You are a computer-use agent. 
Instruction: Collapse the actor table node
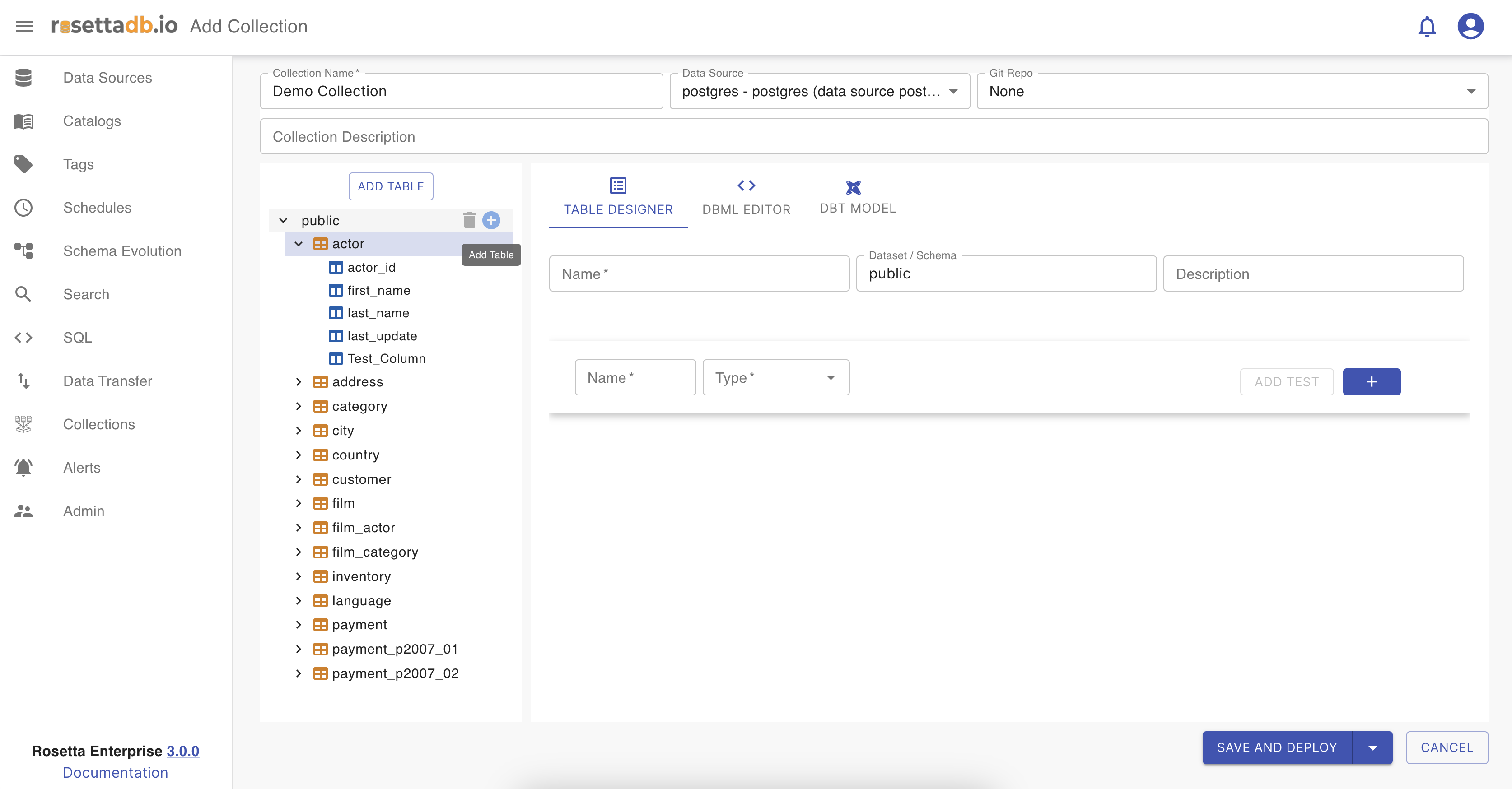299,244
